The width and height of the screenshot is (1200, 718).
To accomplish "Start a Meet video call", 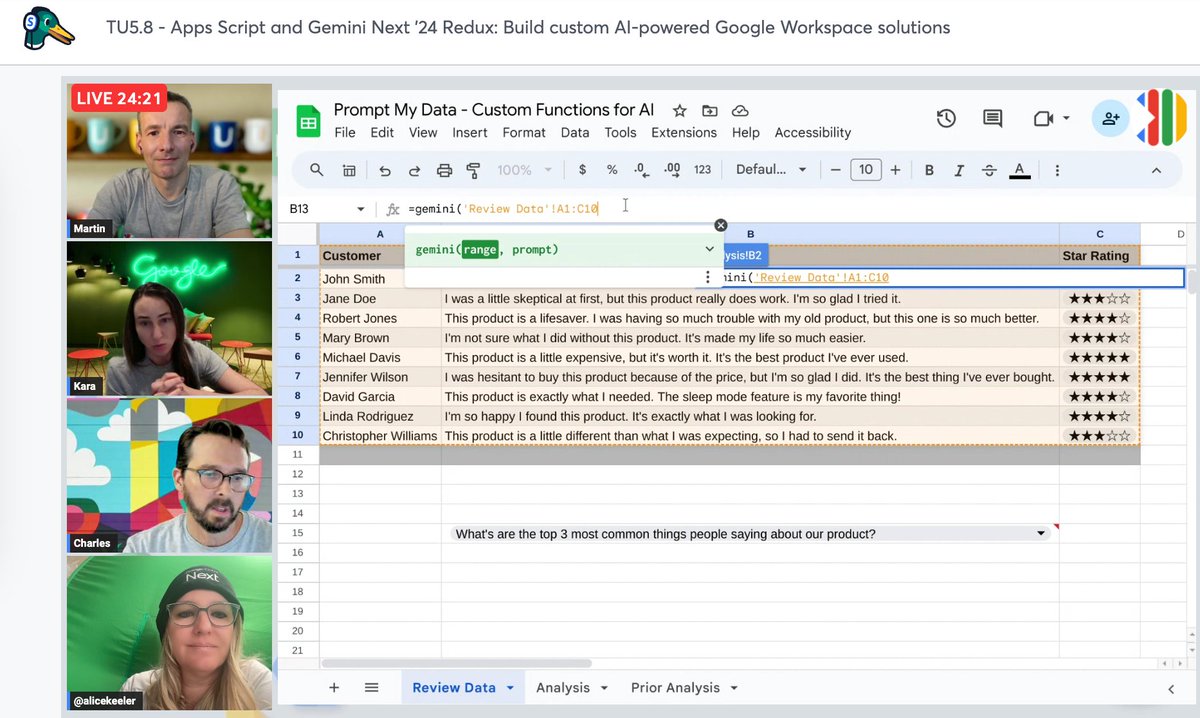I will 1043,119.
